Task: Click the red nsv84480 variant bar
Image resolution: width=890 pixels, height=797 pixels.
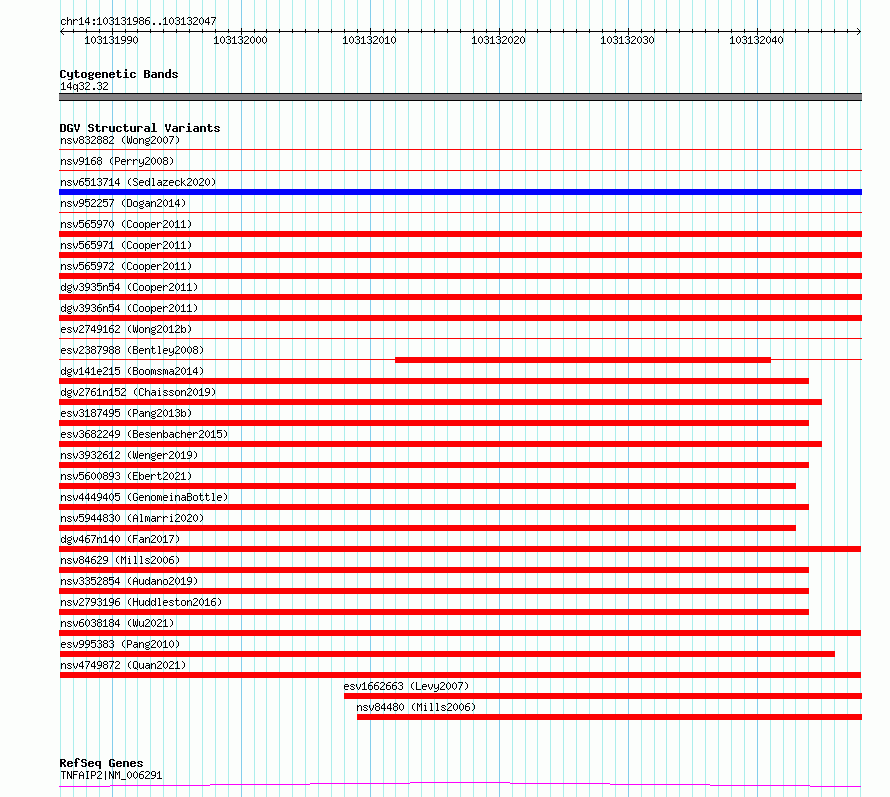Action: [x=609, y=717]
